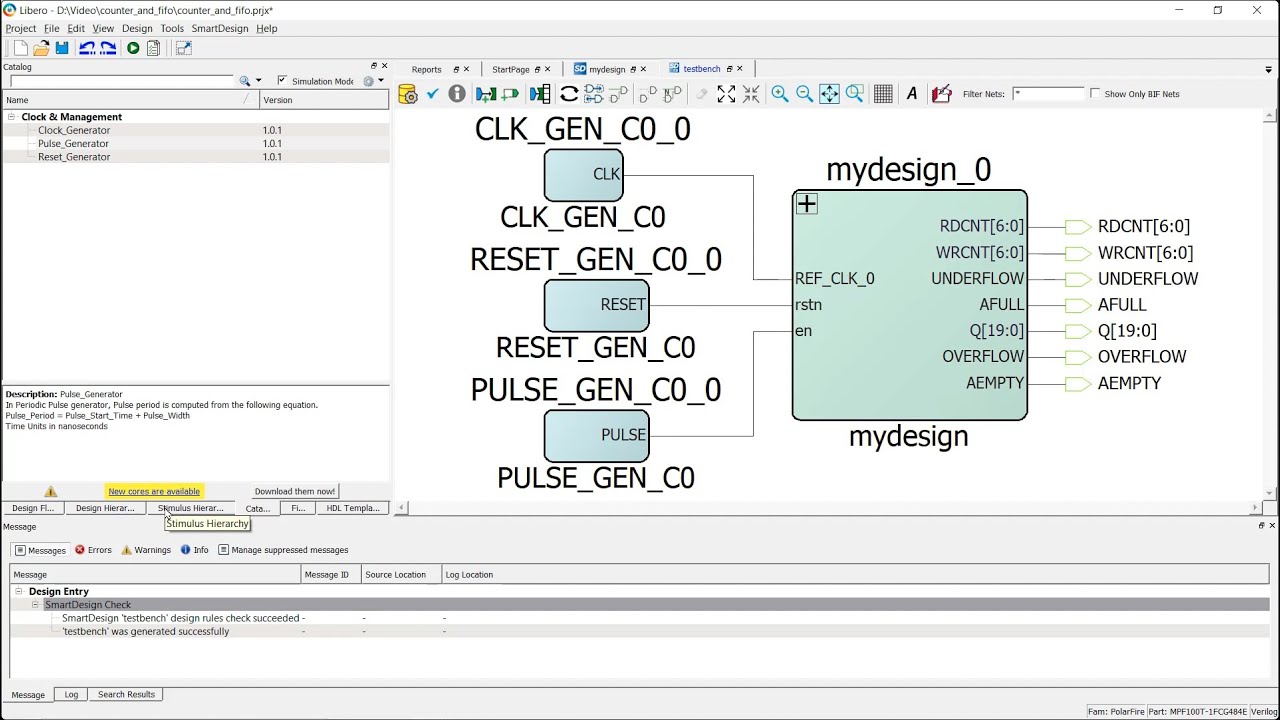Viewport: 1280px width, 720px height.
Task: Open the SmartDesign menu
Action: click(x=220, y=29)
